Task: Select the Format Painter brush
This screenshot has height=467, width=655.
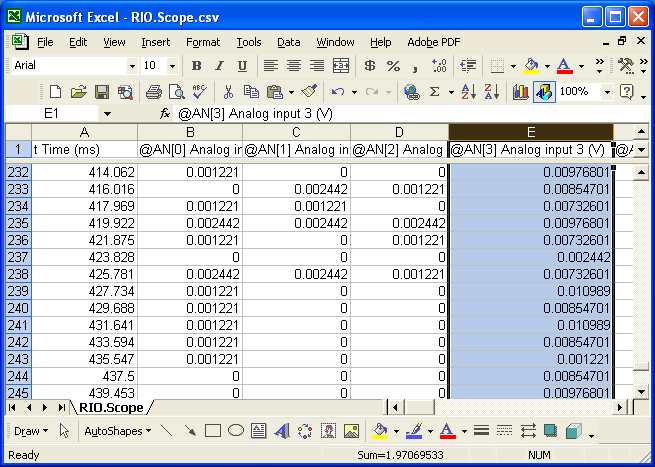Action: click(309, 92)
